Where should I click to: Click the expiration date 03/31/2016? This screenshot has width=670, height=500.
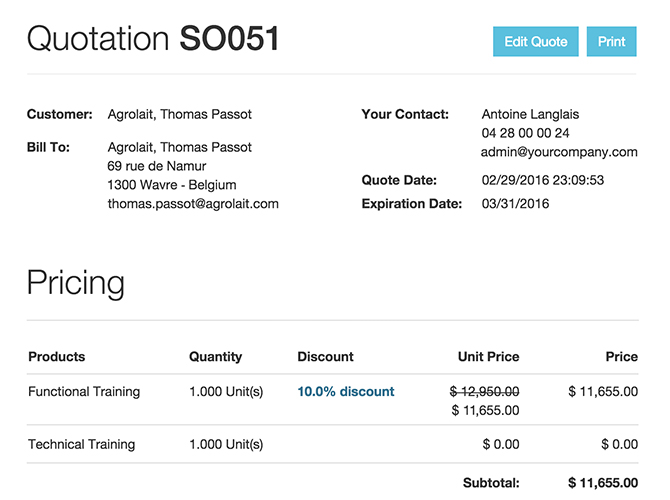516,204
